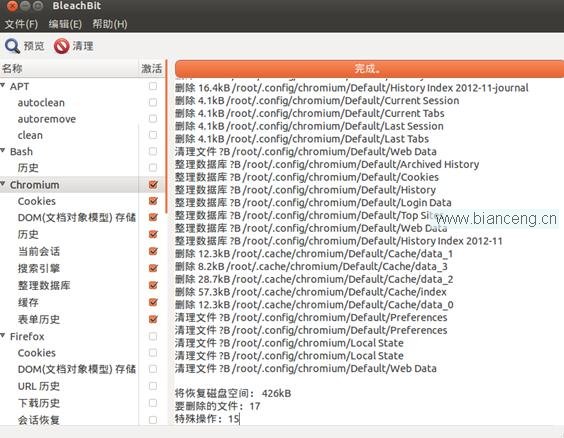
Task: Maximize the BleachBit window
Action: point(38,6)
